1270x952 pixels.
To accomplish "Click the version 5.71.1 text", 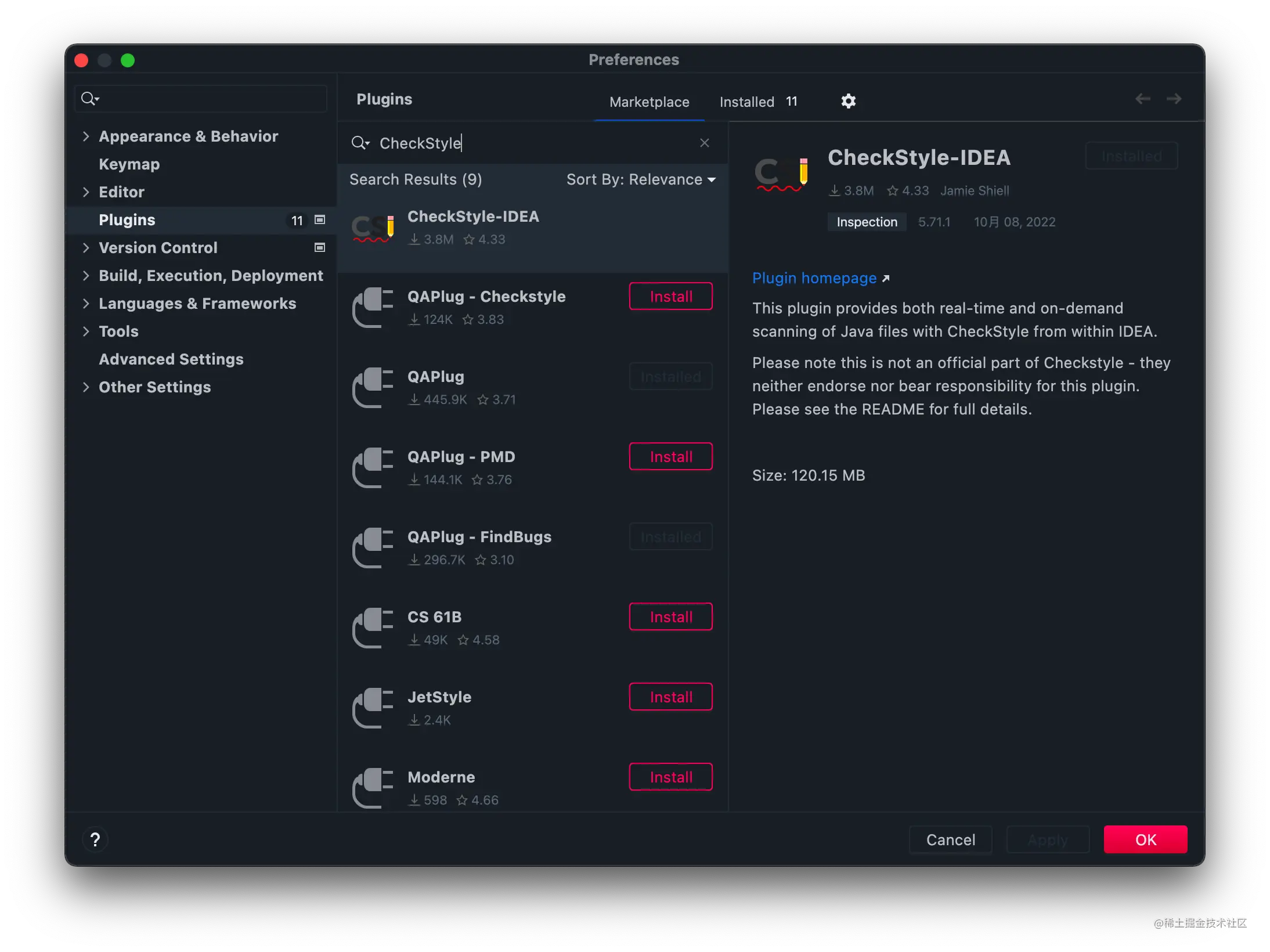I will pos(934,222).
